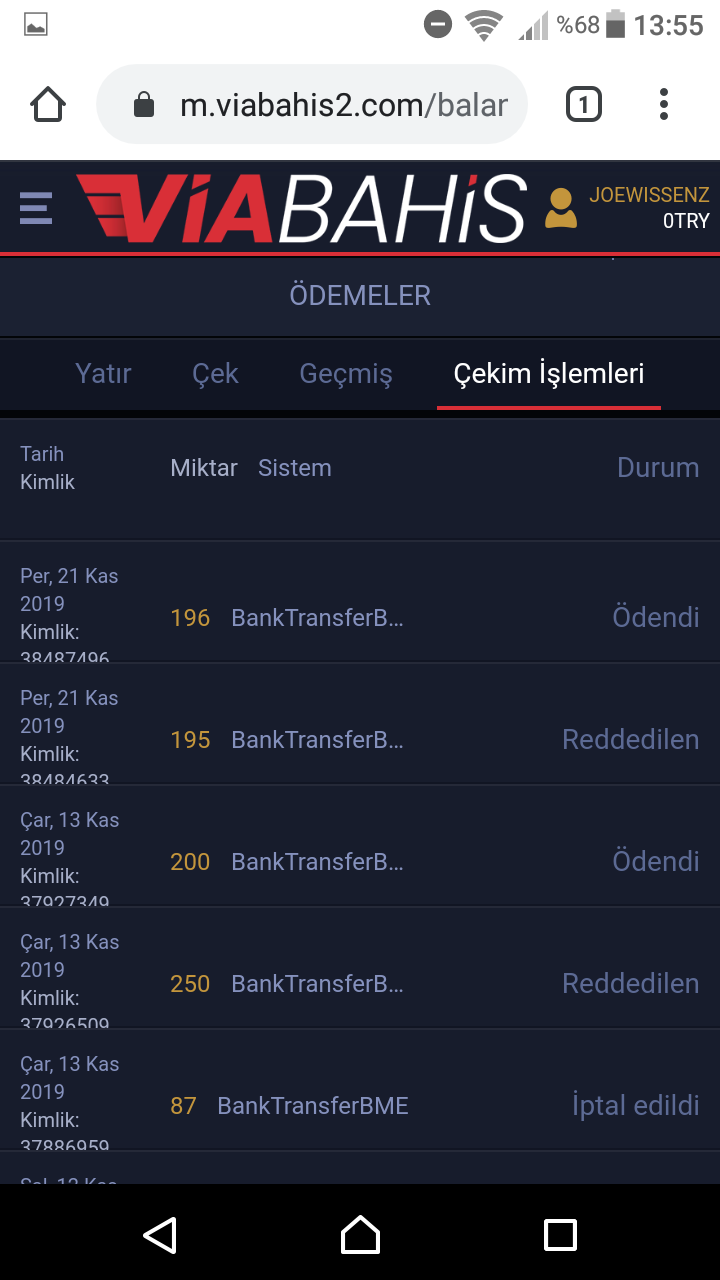Tap the ViaBahis logo

301,208
